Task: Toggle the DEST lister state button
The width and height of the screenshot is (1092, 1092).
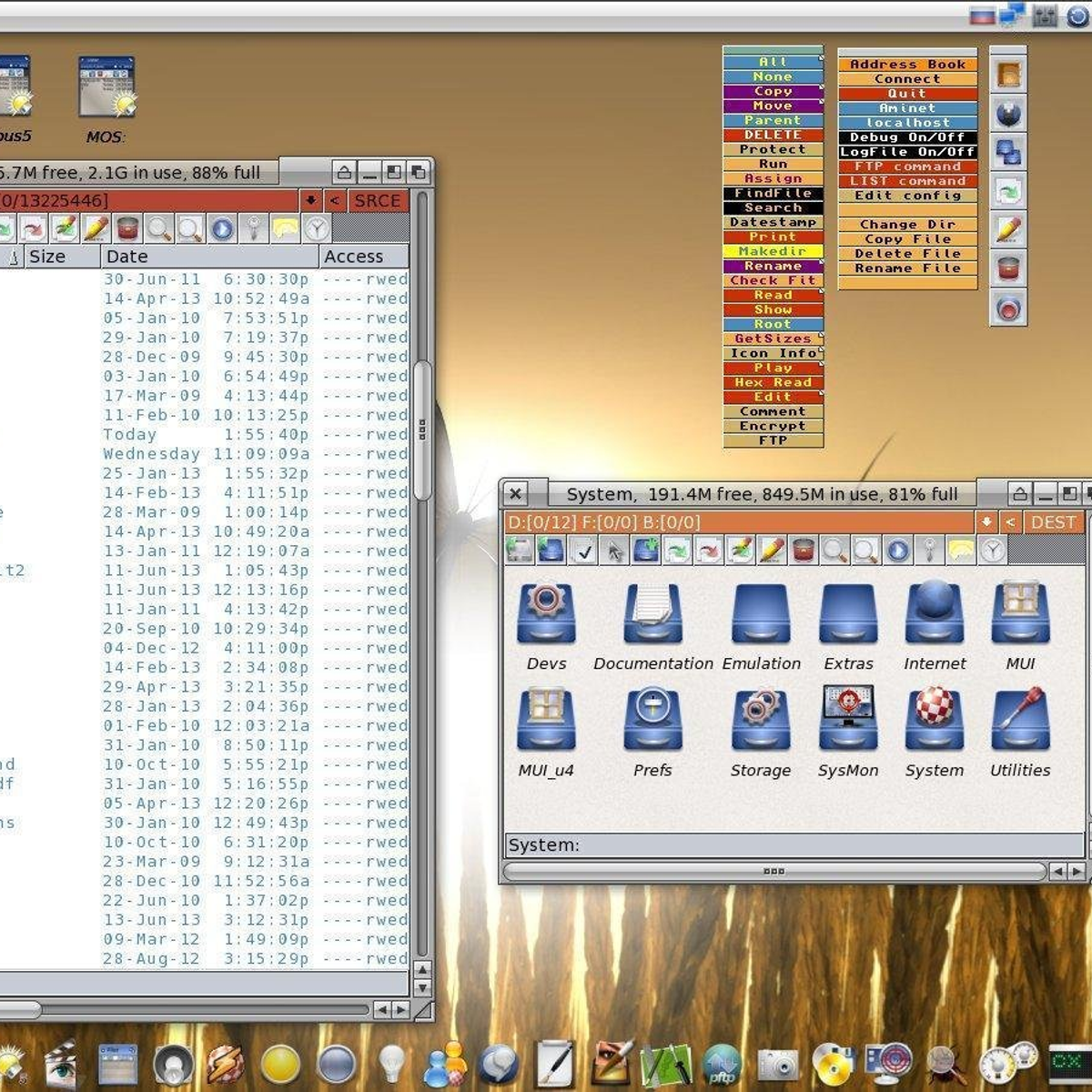Action: tap(1053, 522)
